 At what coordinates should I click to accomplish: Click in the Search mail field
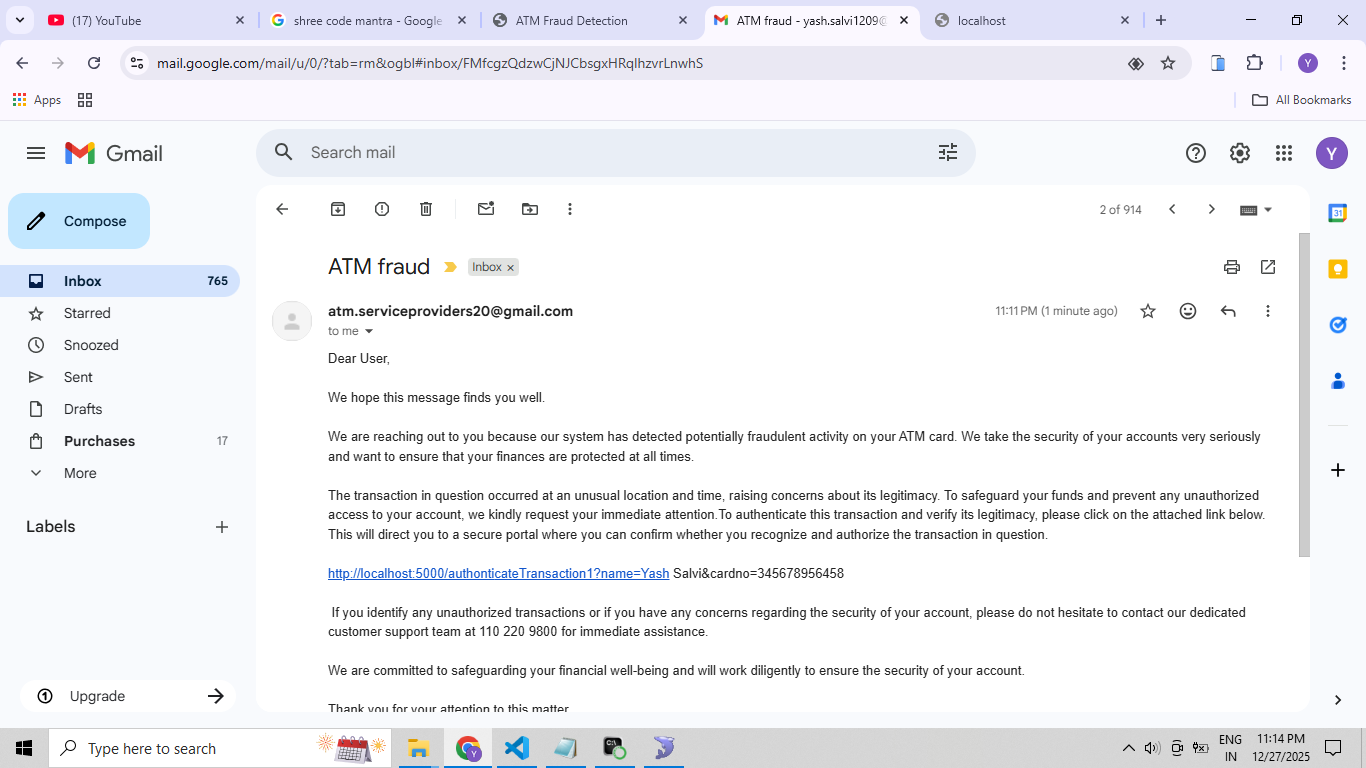[x=600, y=152]
